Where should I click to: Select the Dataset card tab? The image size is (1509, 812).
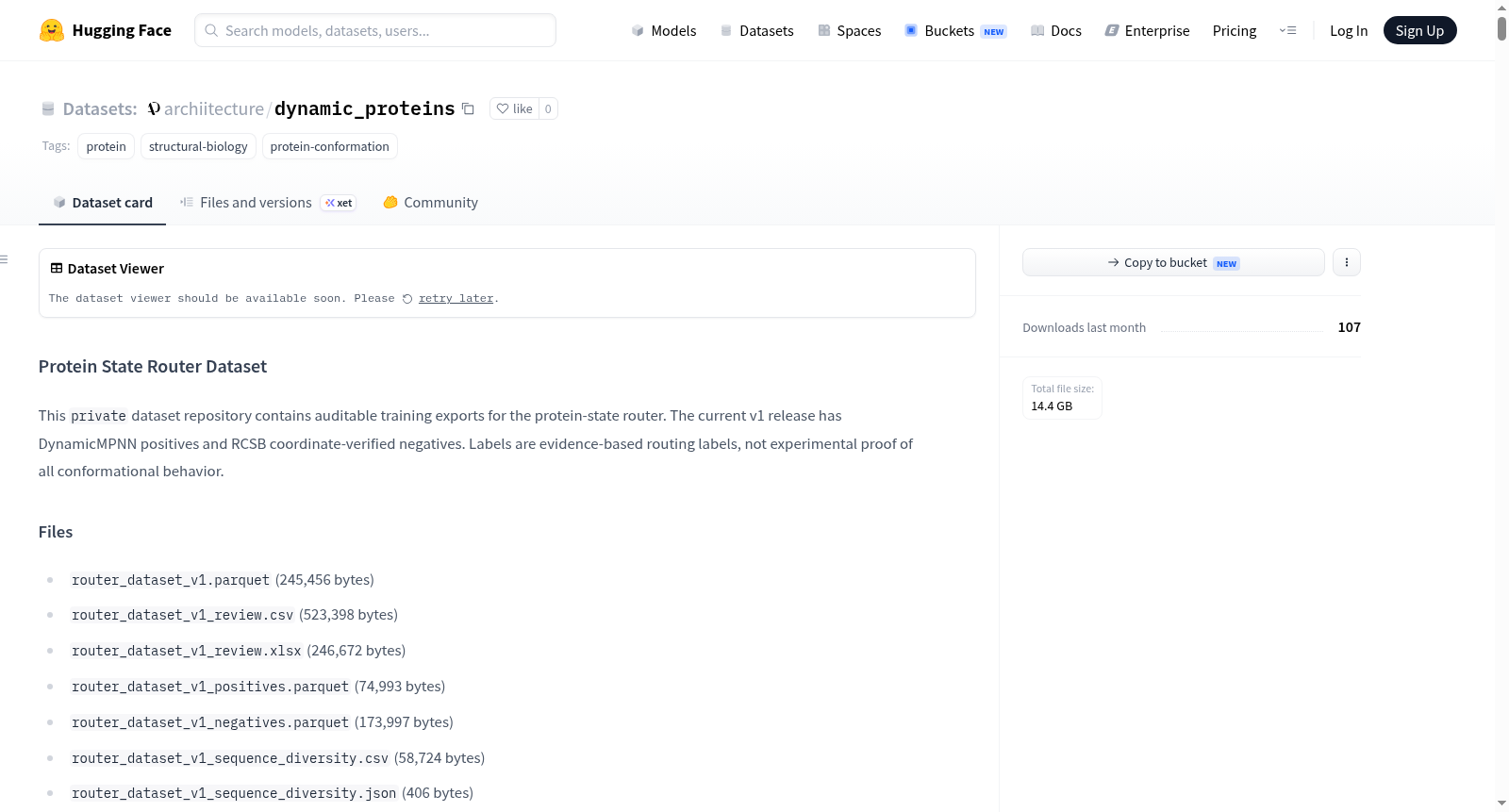(102, 203)
